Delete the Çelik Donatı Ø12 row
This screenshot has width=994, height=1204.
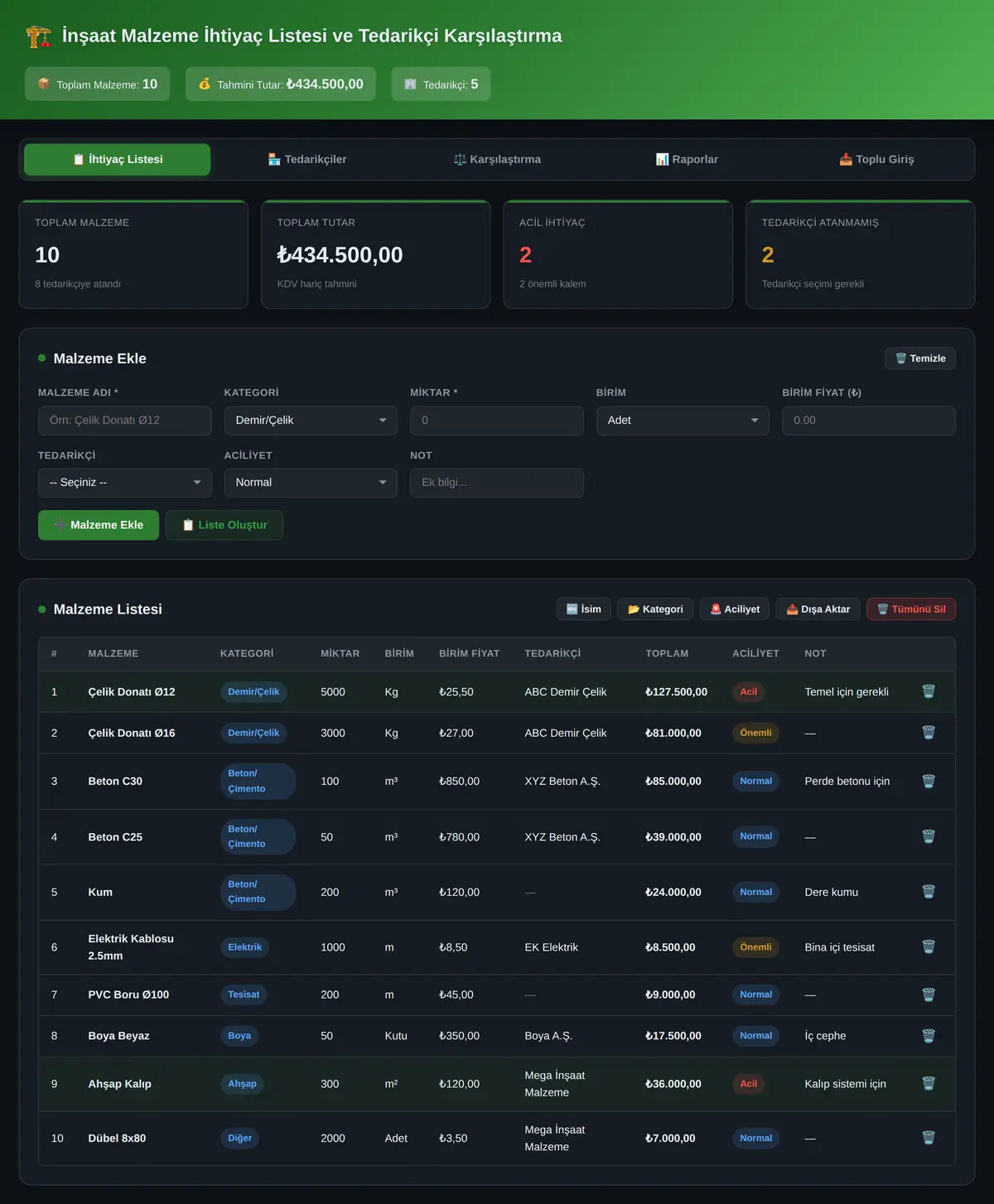pos(929,691)
